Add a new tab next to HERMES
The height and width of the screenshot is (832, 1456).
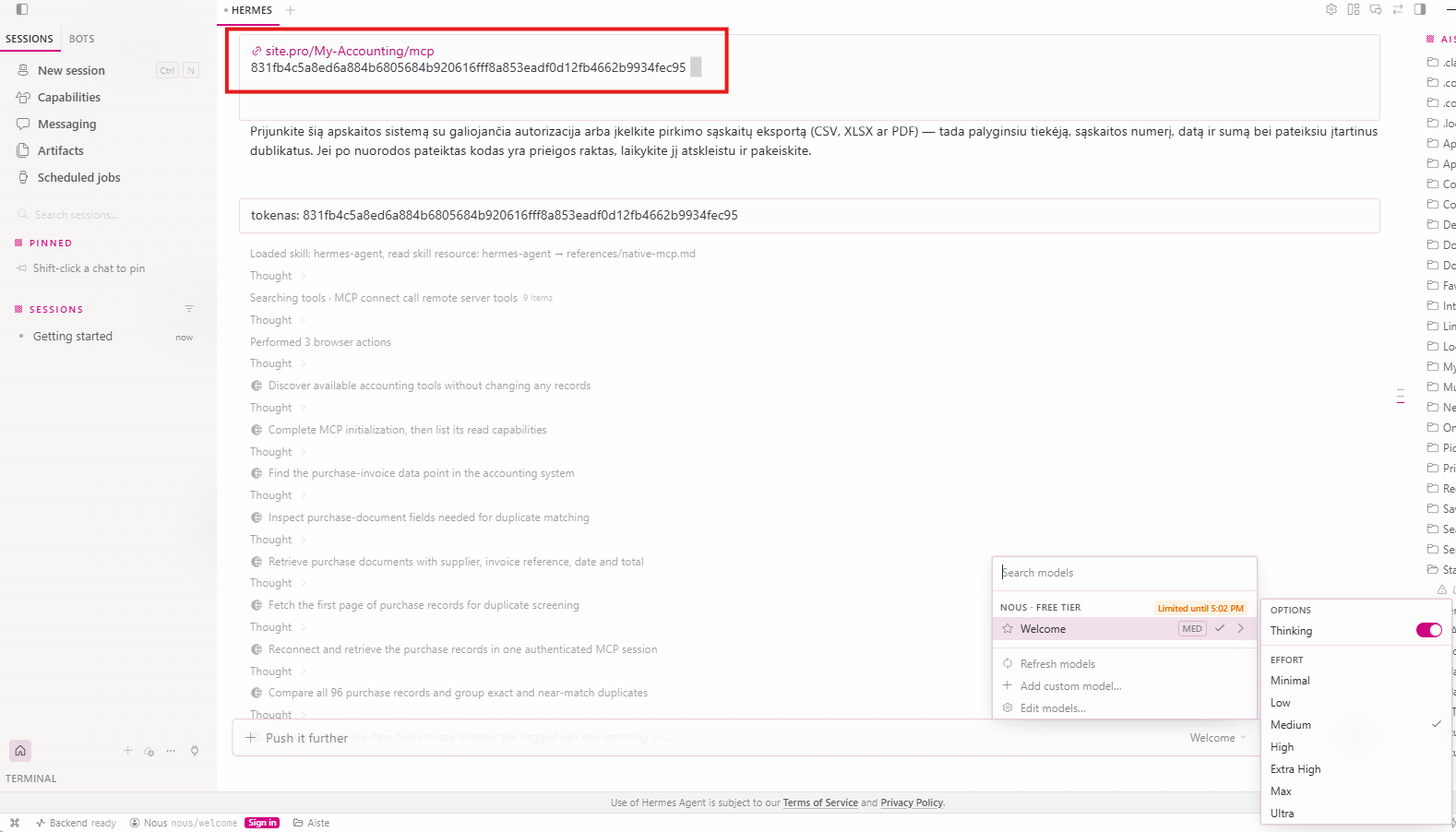pos(291,10)
